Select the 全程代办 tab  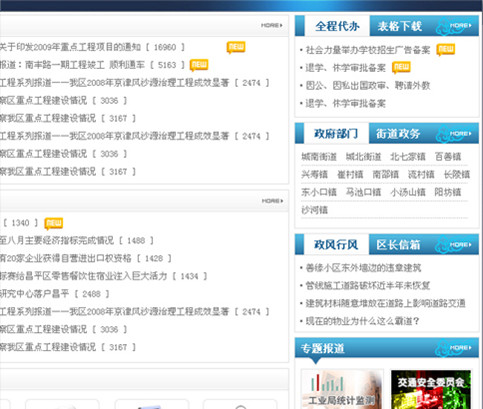(x=337, y=26)
